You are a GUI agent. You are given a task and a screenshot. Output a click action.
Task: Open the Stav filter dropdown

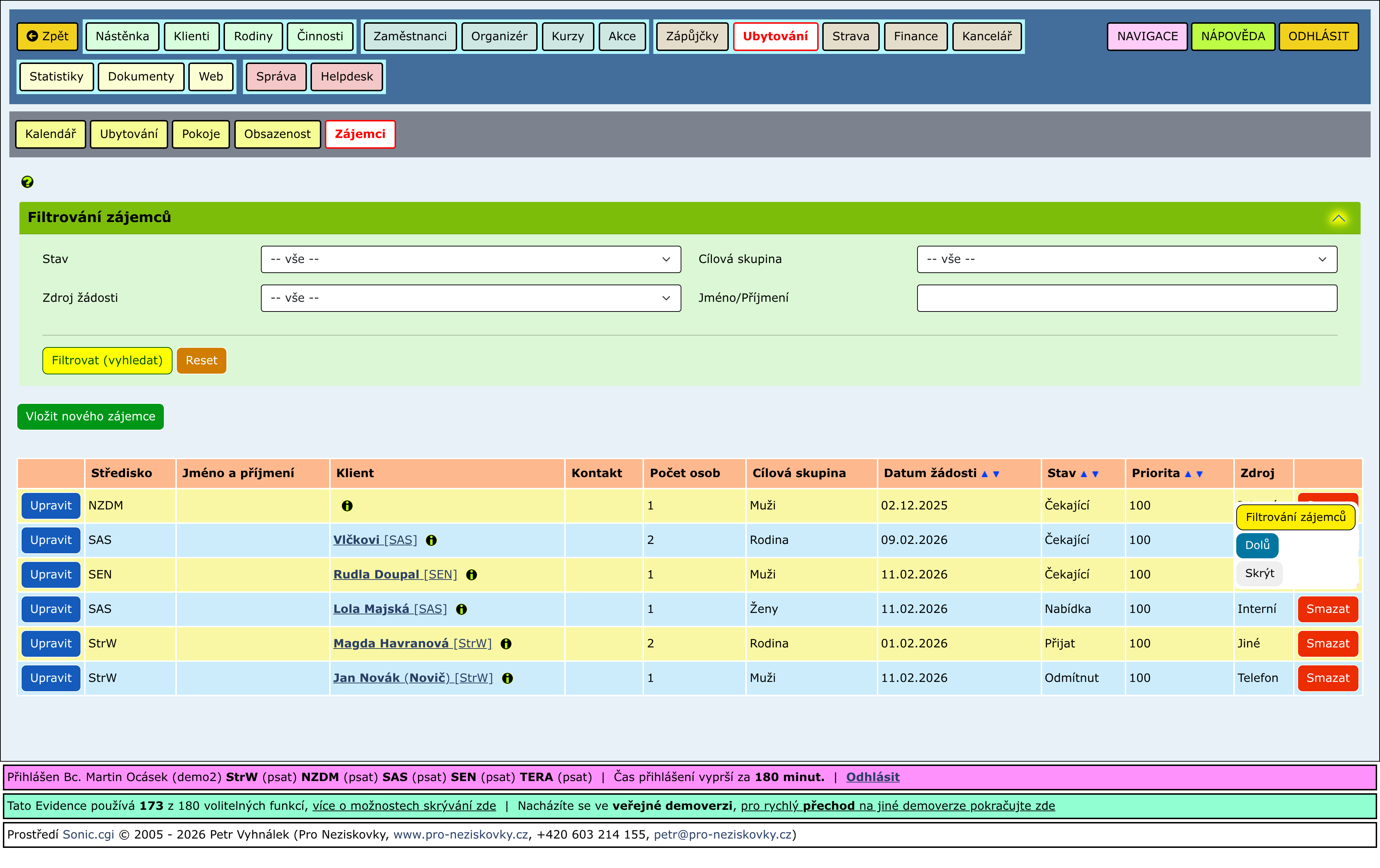tap(470, 259)
